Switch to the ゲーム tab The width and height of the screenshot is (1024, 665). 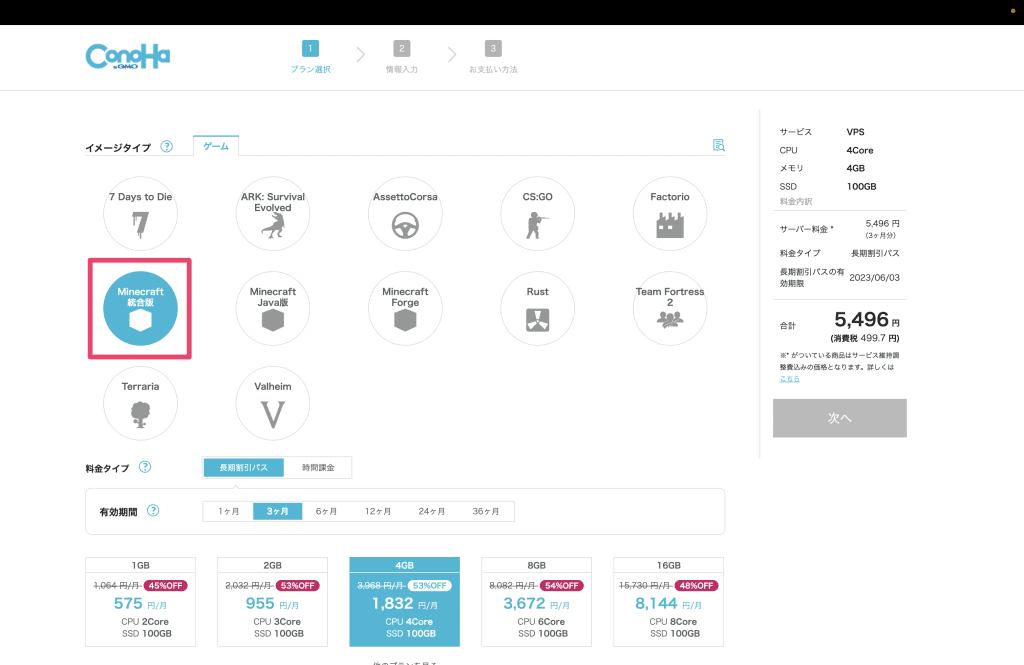tap(216, 146)
